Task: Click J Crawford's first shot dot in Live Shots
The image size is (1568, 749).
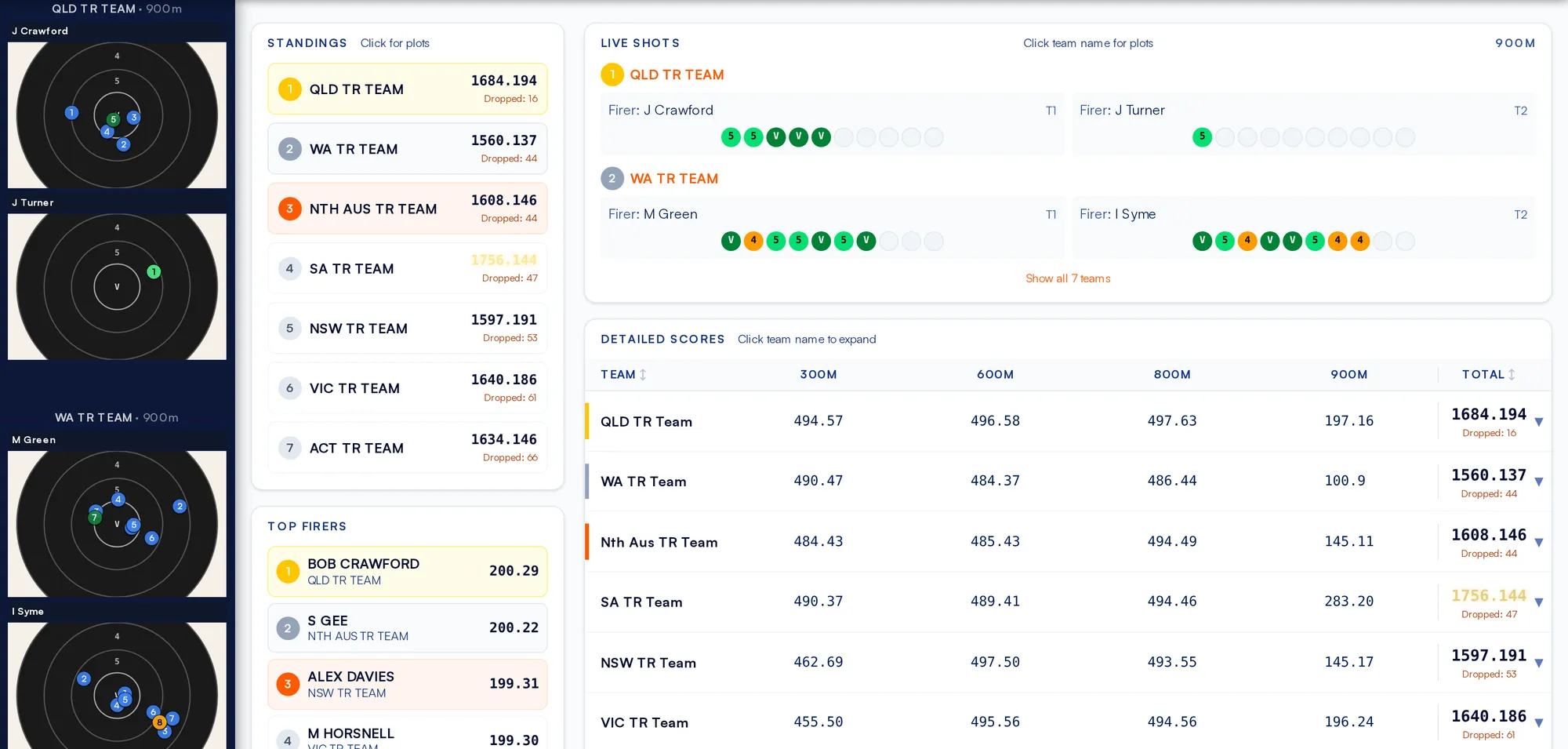Action: 731,137
